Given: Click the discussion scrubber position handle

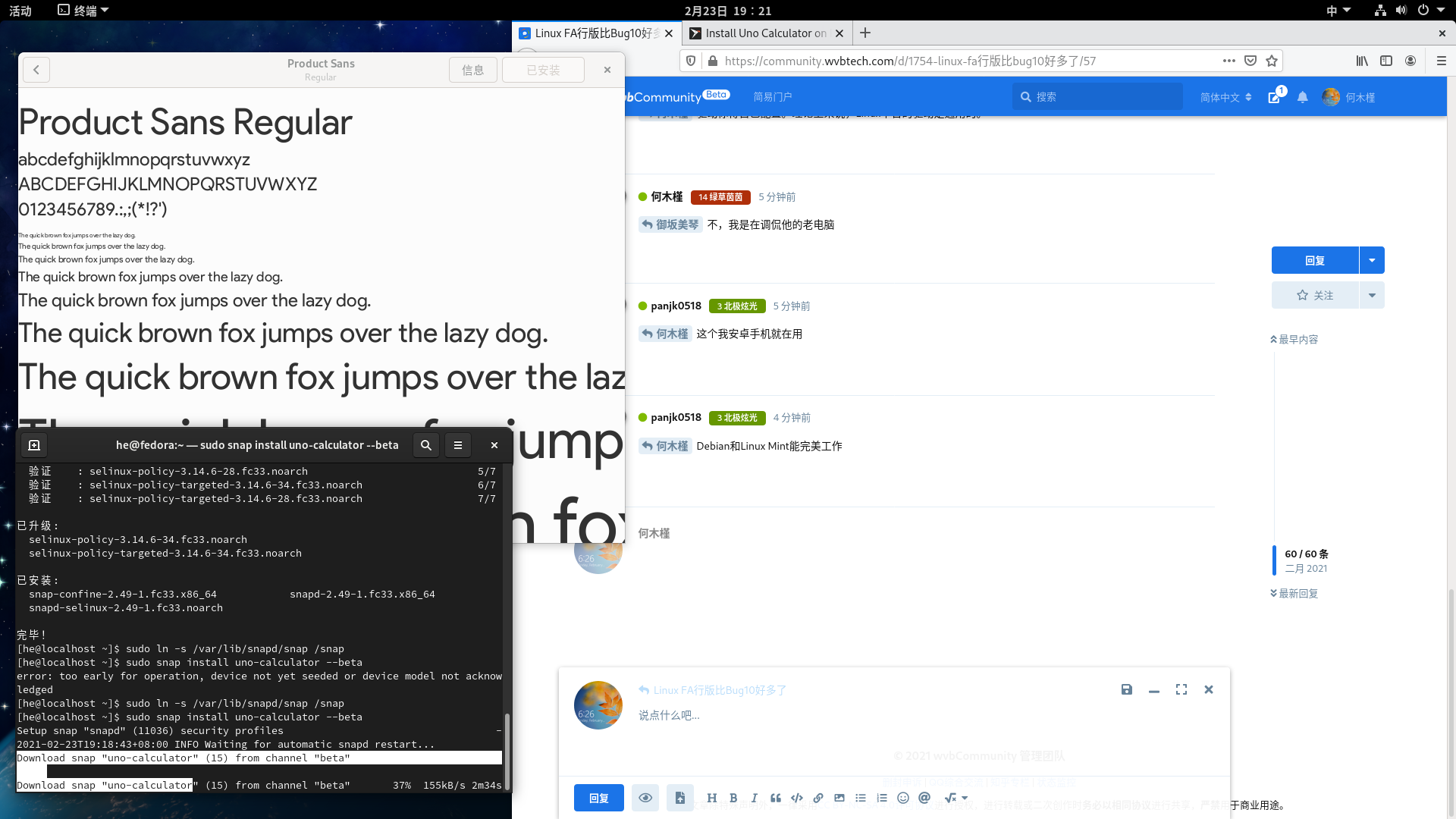Looking at the screenshot, I should [x=1275, y=561].
